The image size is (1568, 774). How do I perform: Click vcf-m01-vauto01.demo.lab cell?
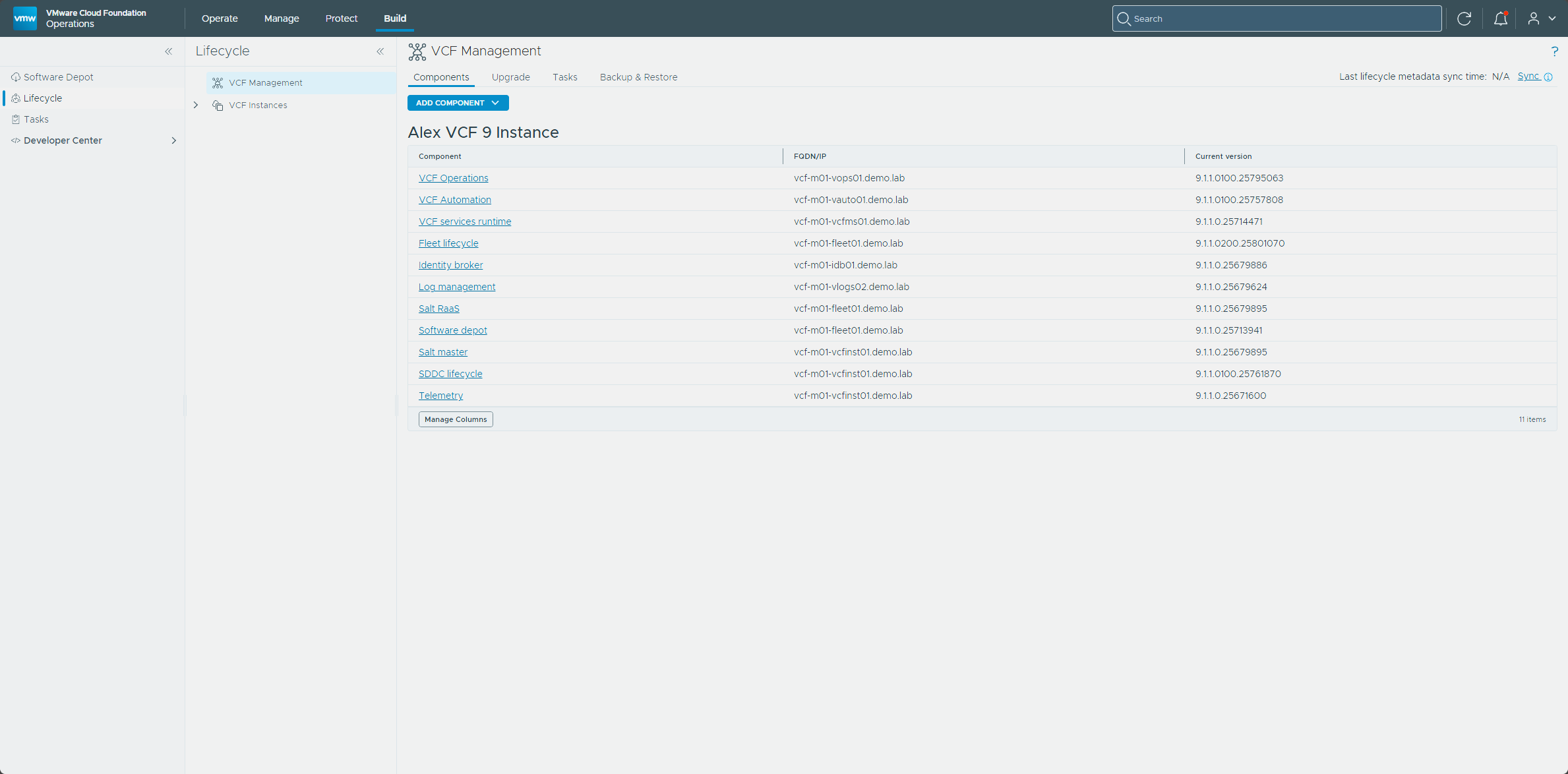851,200
